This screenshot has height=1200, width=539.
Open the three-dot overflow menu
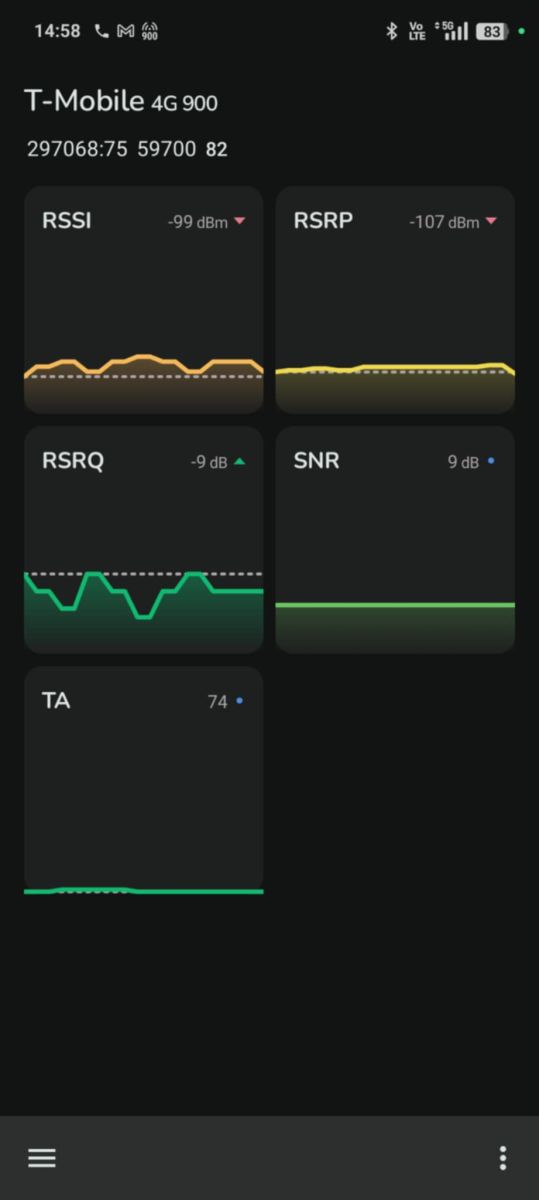502,1158
